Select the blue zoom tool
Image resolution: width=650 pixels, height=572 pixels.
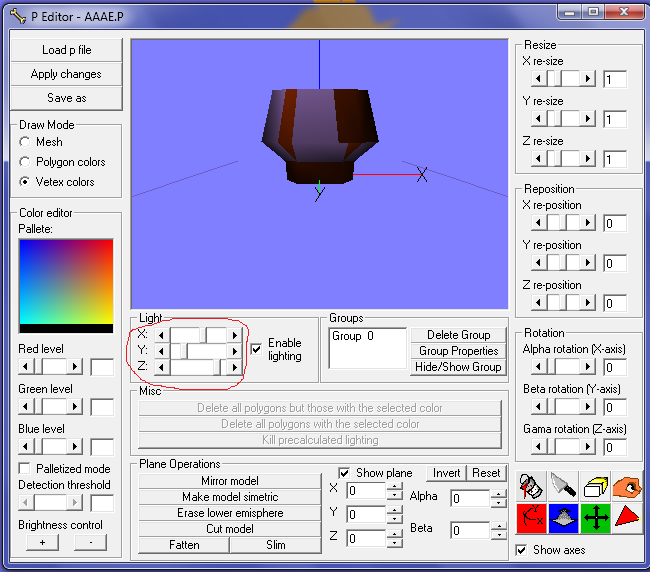[563, 518]
